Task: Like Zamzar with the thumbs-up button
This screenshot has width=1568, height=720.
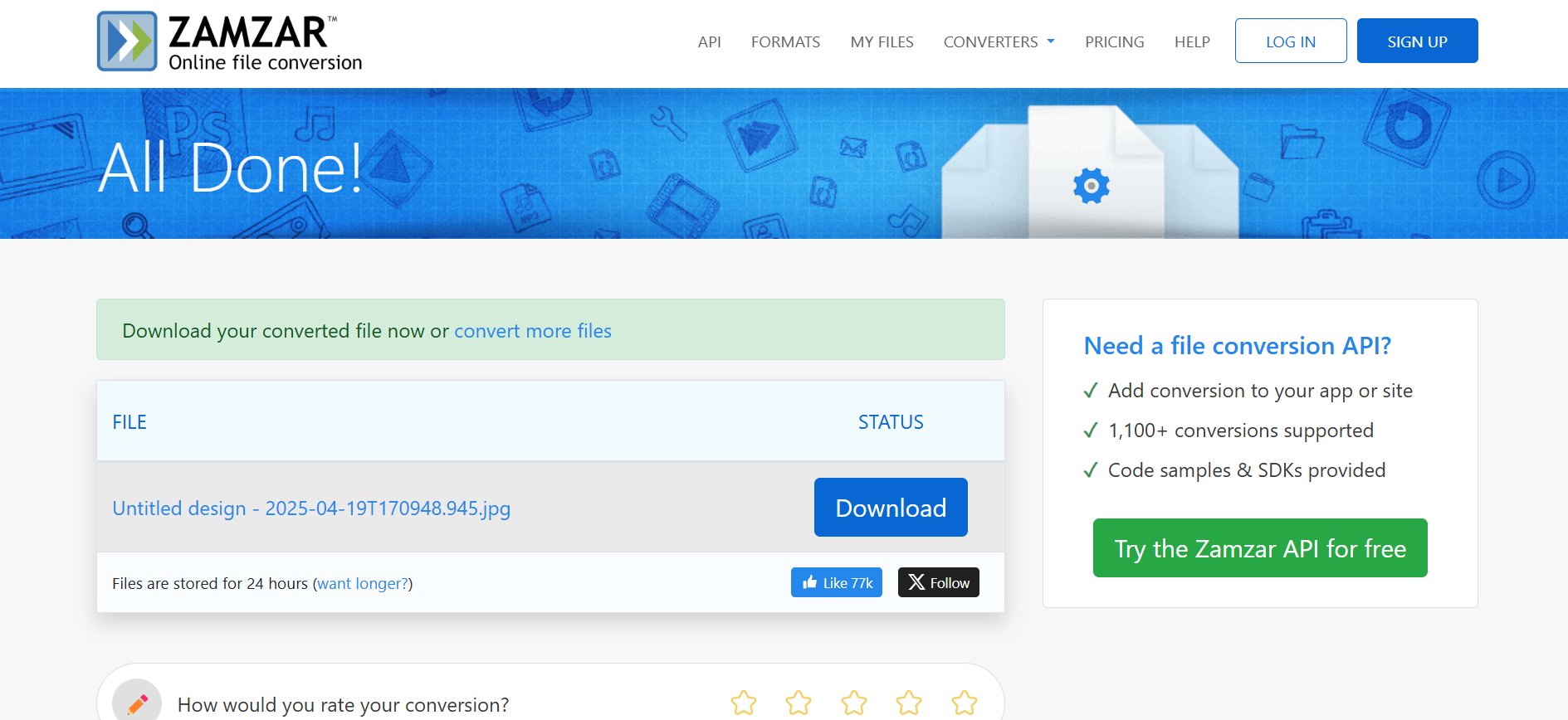Action: tap(837, 582)
